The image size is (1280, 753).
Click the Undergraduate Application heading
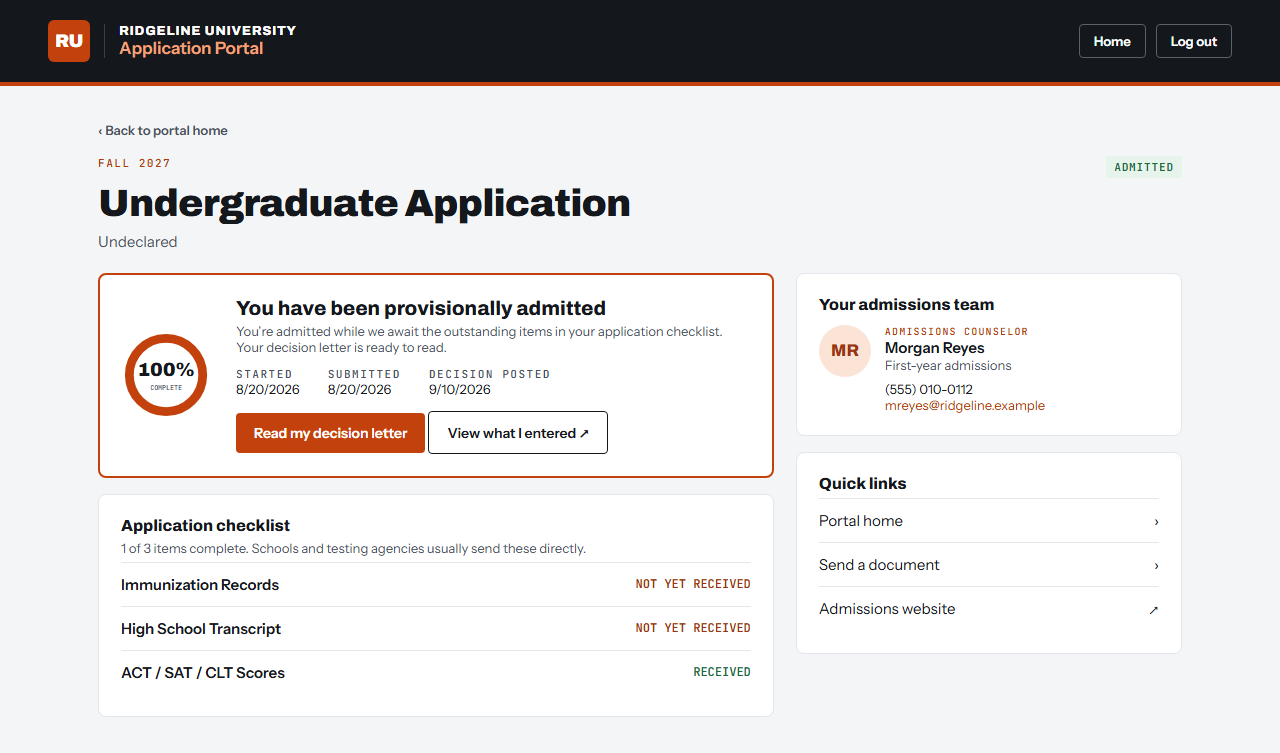point(365,203)
